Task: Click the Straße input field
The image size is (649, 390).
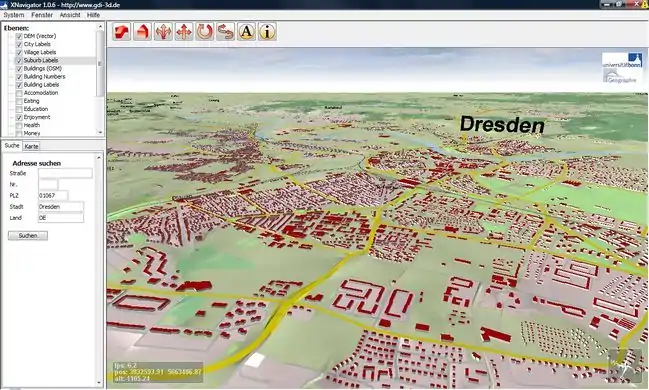Action: [x=65, y=173]
